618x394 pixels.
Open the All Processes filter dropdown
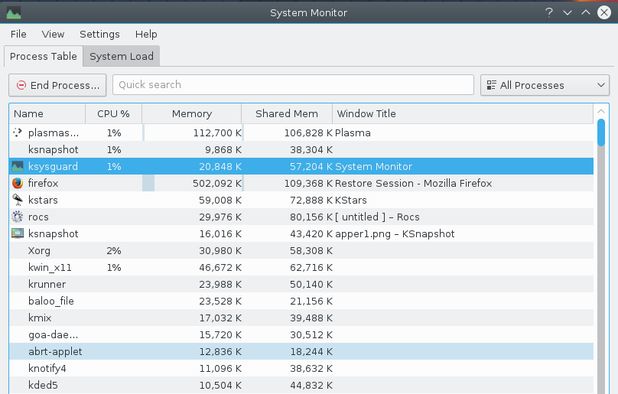point(545,85)
